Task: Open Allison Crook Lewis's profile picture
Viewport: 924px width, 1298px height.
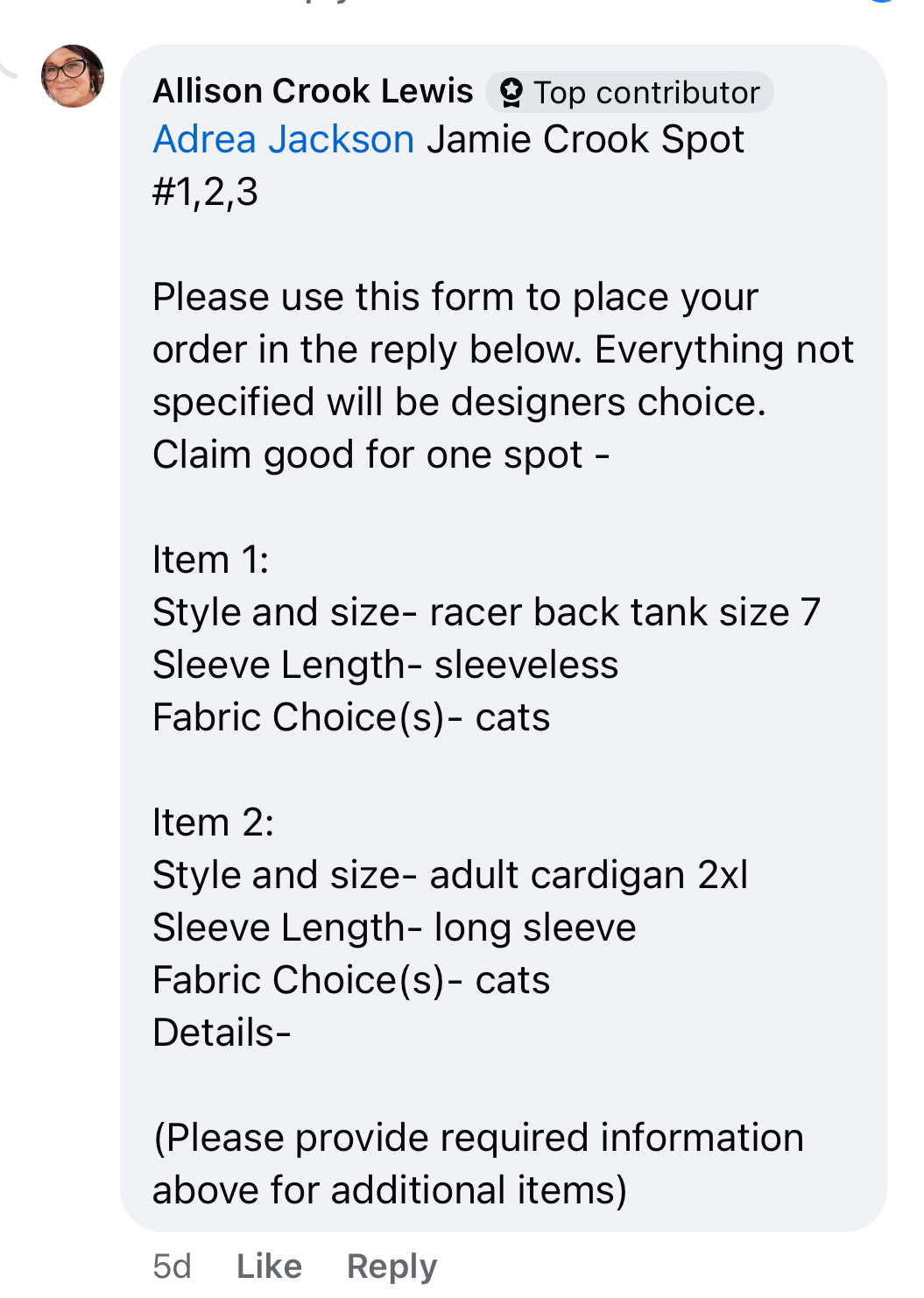Action: tap(73, 76)
